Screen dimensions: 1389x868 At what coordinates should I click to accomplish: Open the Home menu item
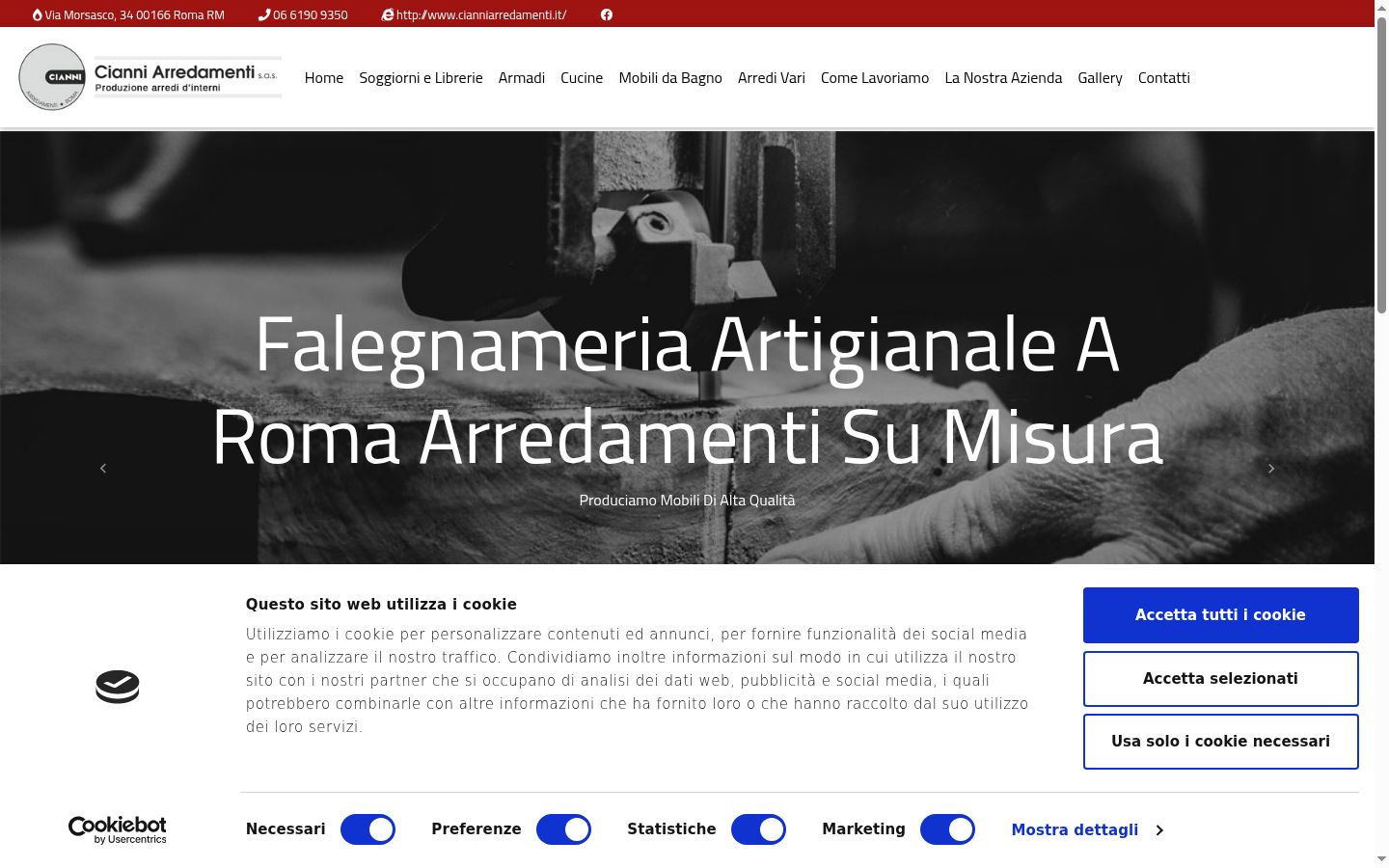coord(324,78)
